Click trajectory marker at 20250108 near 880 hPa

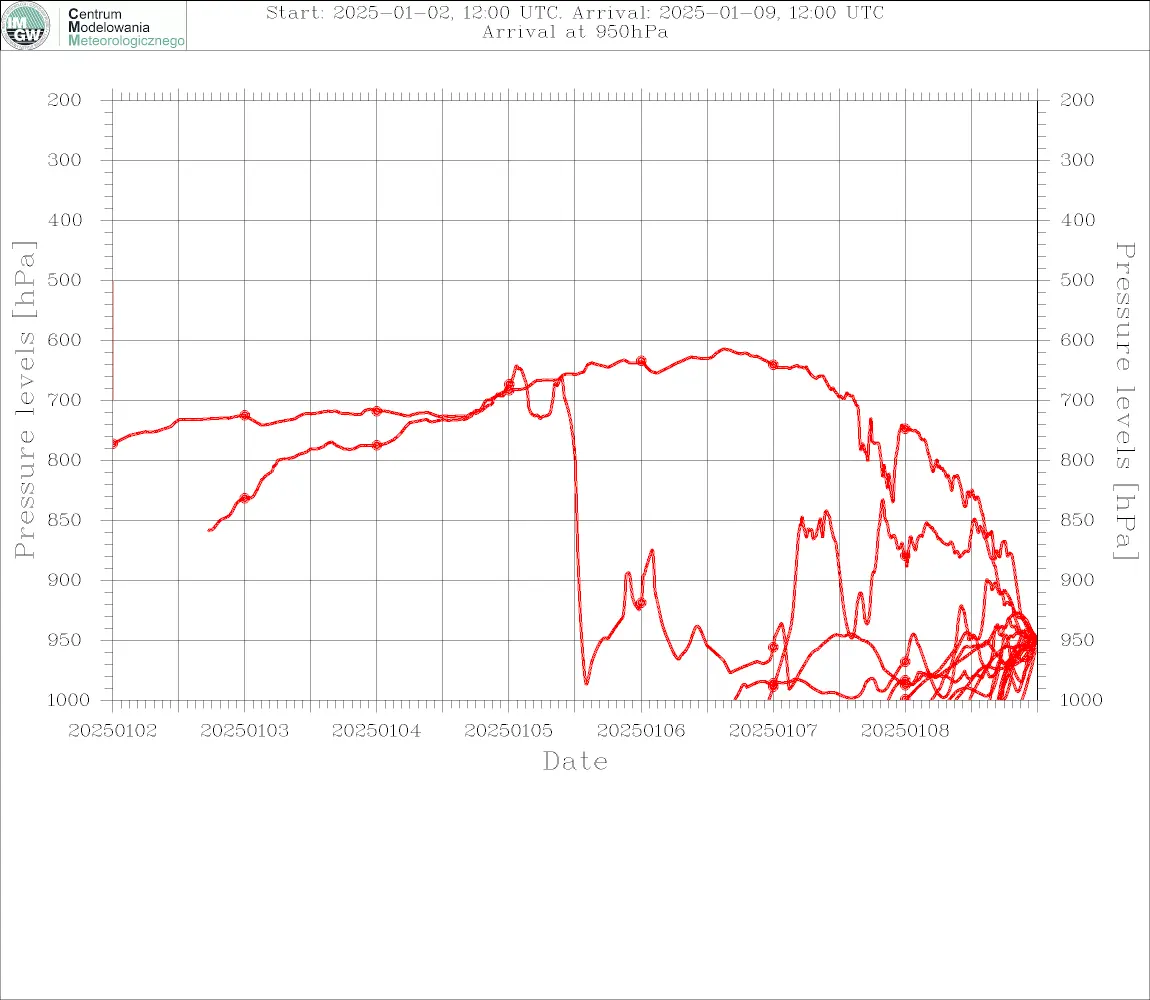(905, 555)
